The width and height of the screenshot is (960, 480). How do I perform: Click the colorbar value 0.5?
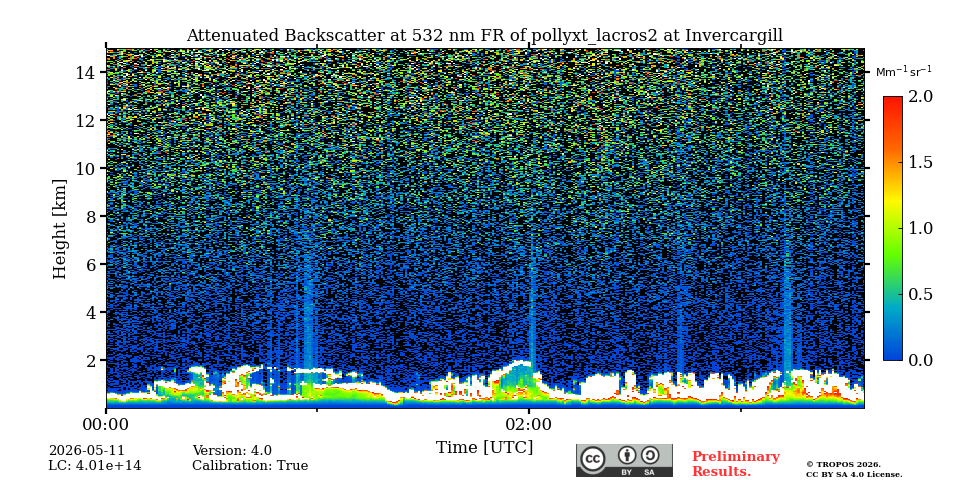[x=920, y=294]
